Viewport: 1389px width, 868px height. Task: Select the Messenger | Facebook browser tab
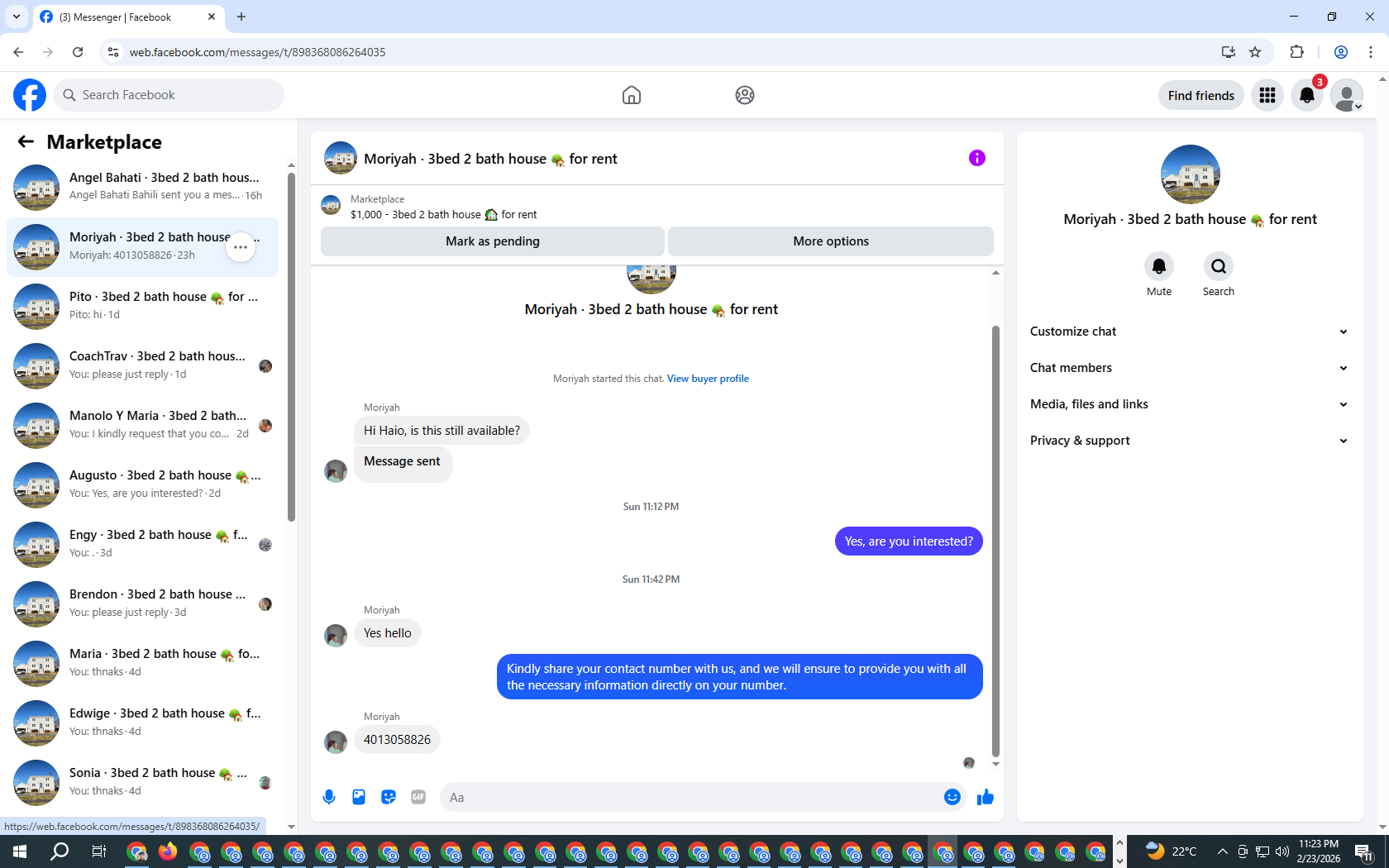129,17
